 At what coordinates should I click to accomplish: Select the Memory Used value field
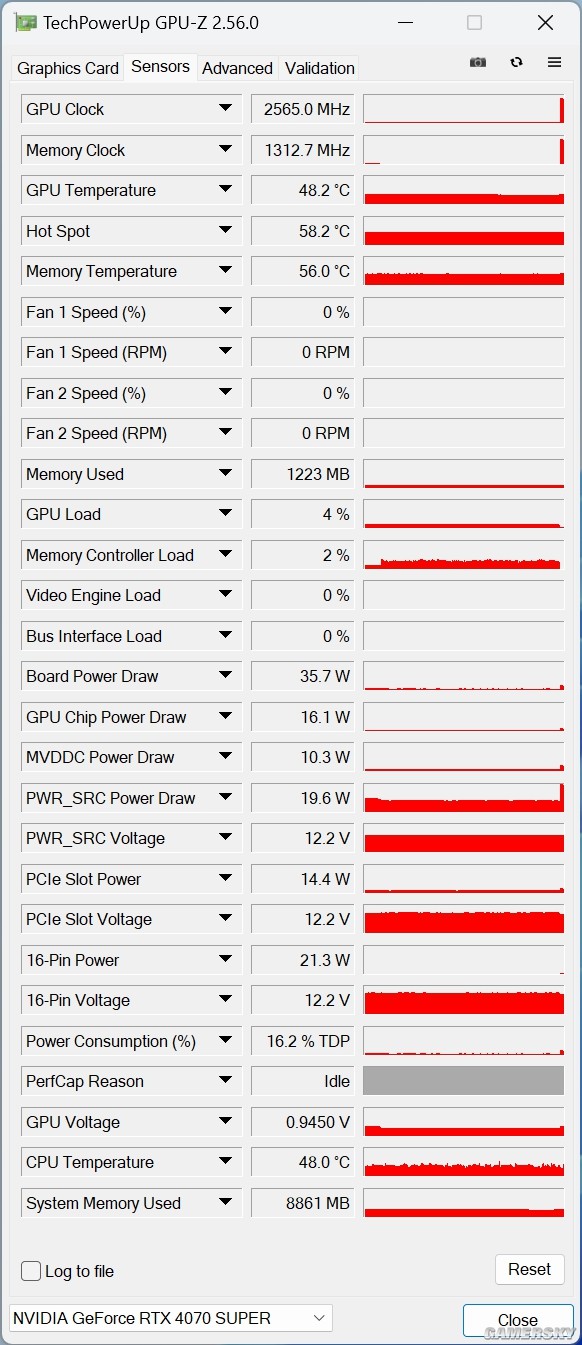pos(303,474)
